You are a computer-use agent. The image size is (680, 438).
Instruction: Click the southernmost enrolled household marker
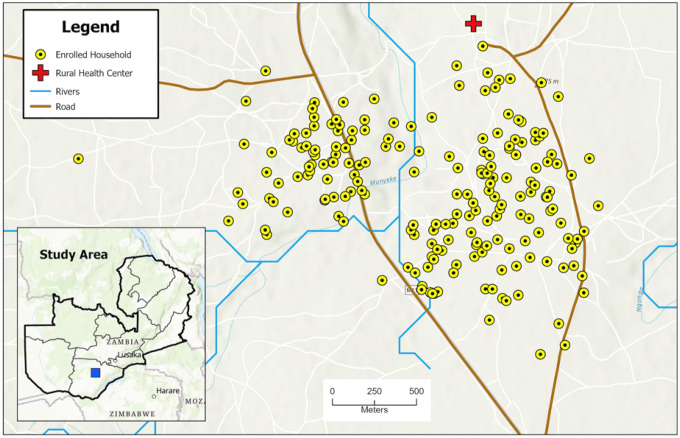[540, 354]
